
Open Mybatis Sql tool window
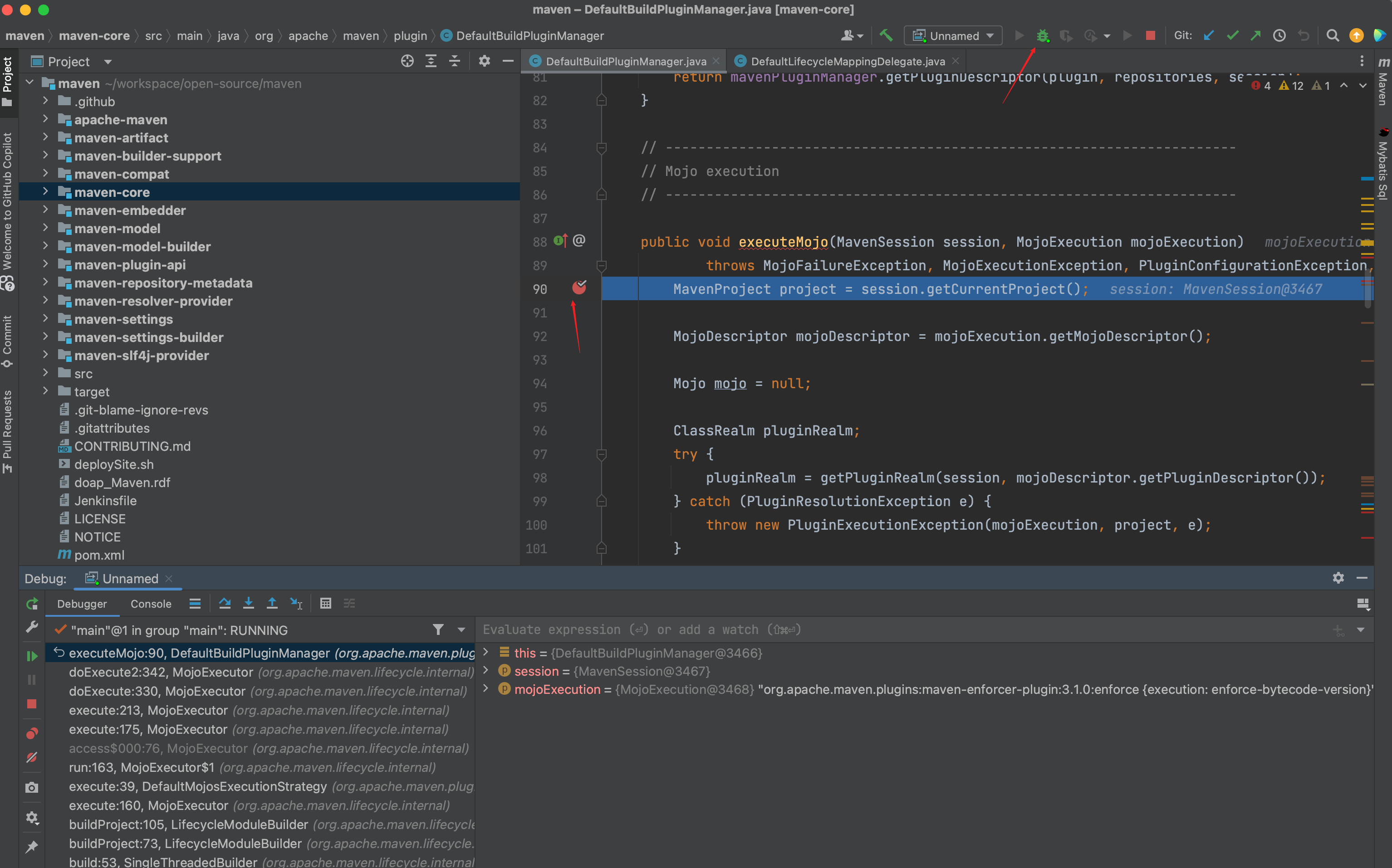[x=1383, y=164]
